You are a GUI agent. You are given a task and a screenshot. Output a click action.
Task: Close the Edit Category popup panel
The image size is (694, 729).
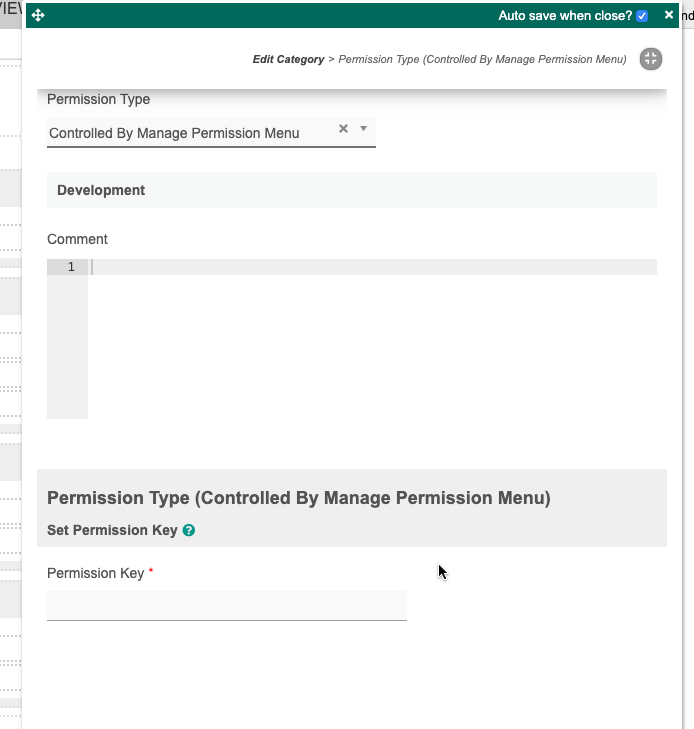(669, 15)
